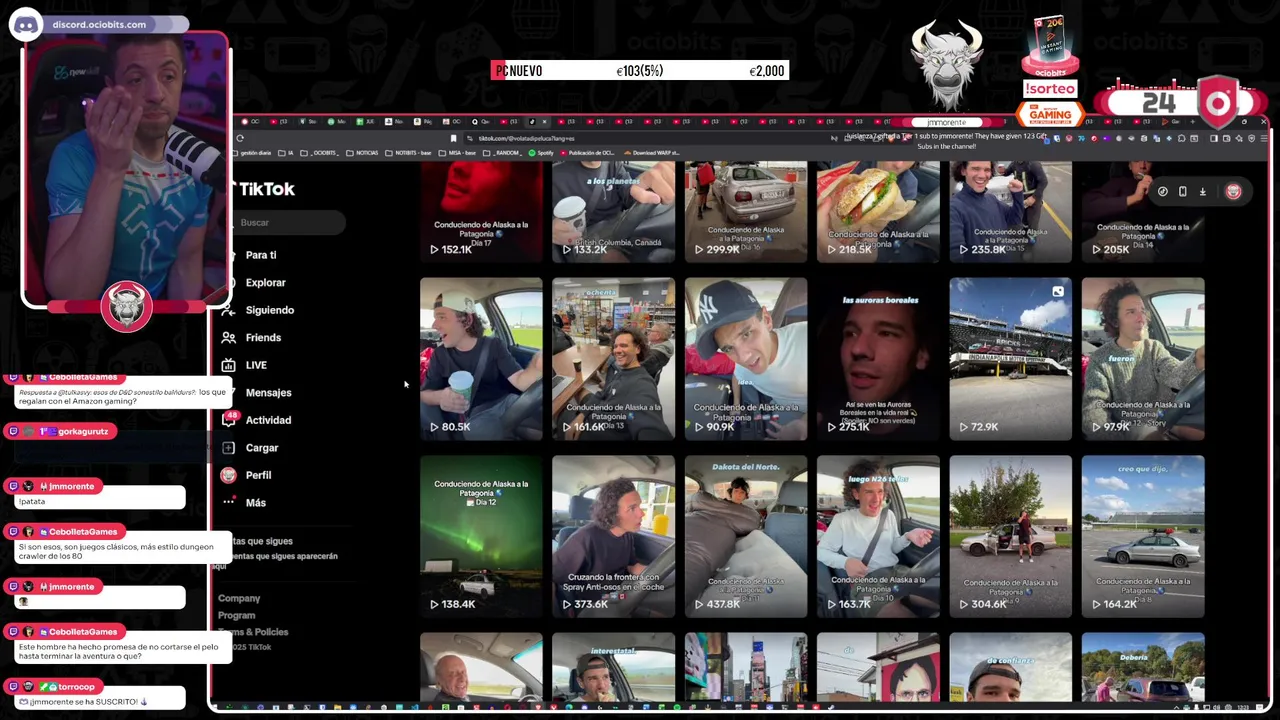Play the Cruzando la frontera video, 373.6K

(x=613, y=536)
